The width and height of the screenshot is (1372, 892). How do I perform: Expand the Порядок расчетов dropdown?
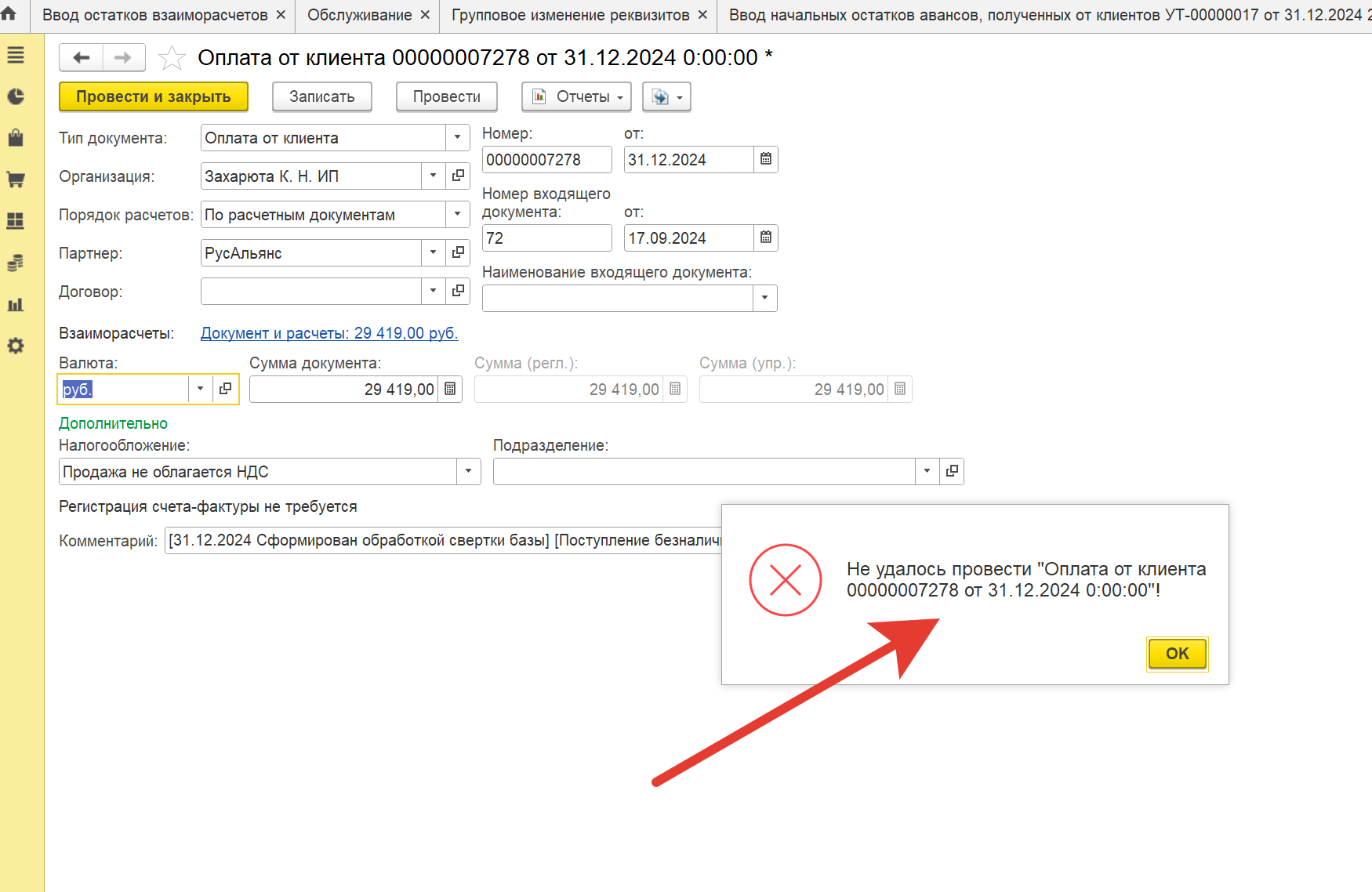pyautogui.click(x=457, y=214)
